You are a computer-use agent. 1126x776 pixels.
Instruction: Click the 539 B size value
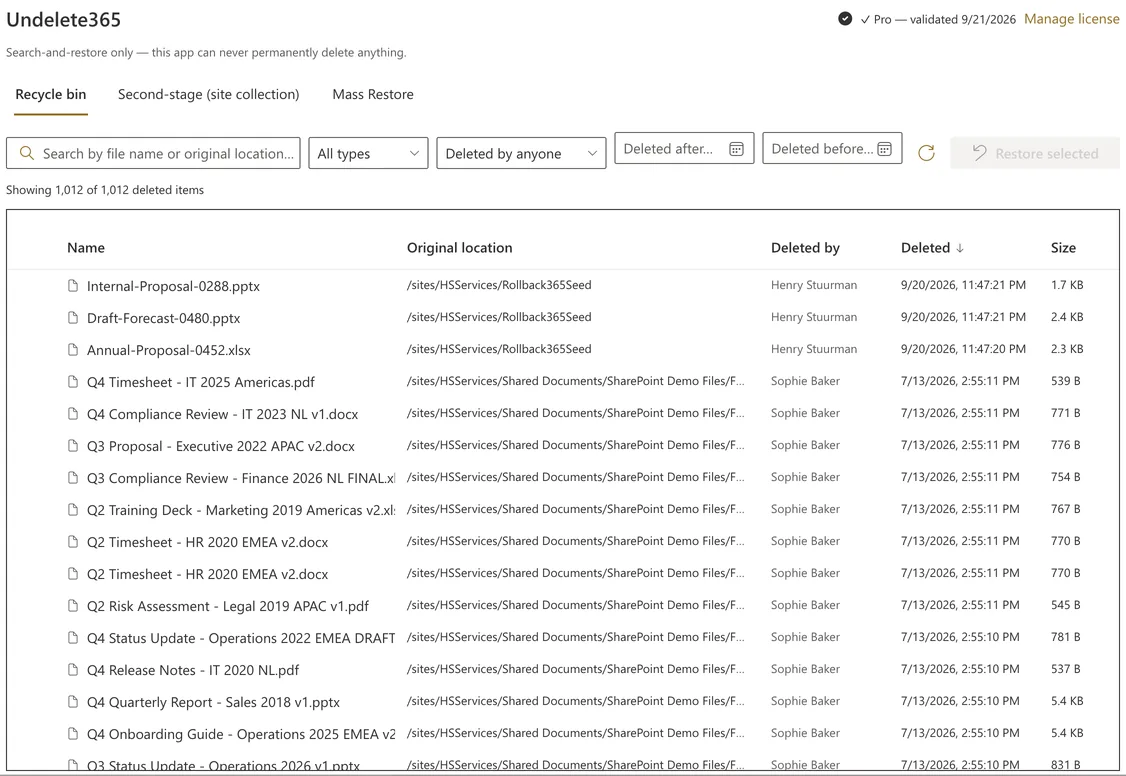tap(1066, 380)
